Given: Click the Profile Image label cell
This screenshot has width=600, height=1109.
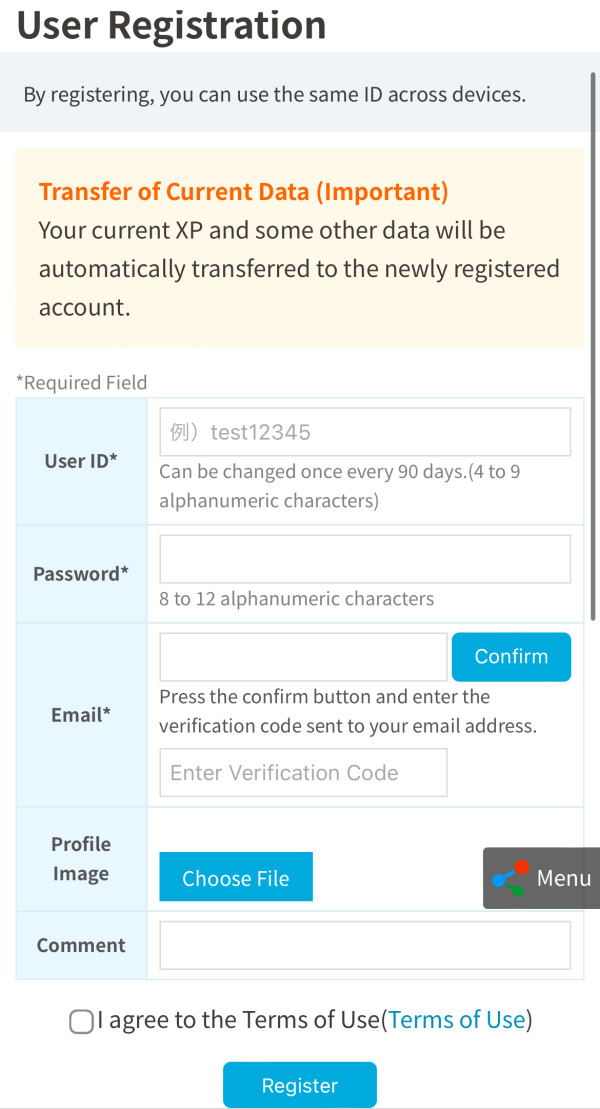Looking at the screenshot, I should coord(81,859).
